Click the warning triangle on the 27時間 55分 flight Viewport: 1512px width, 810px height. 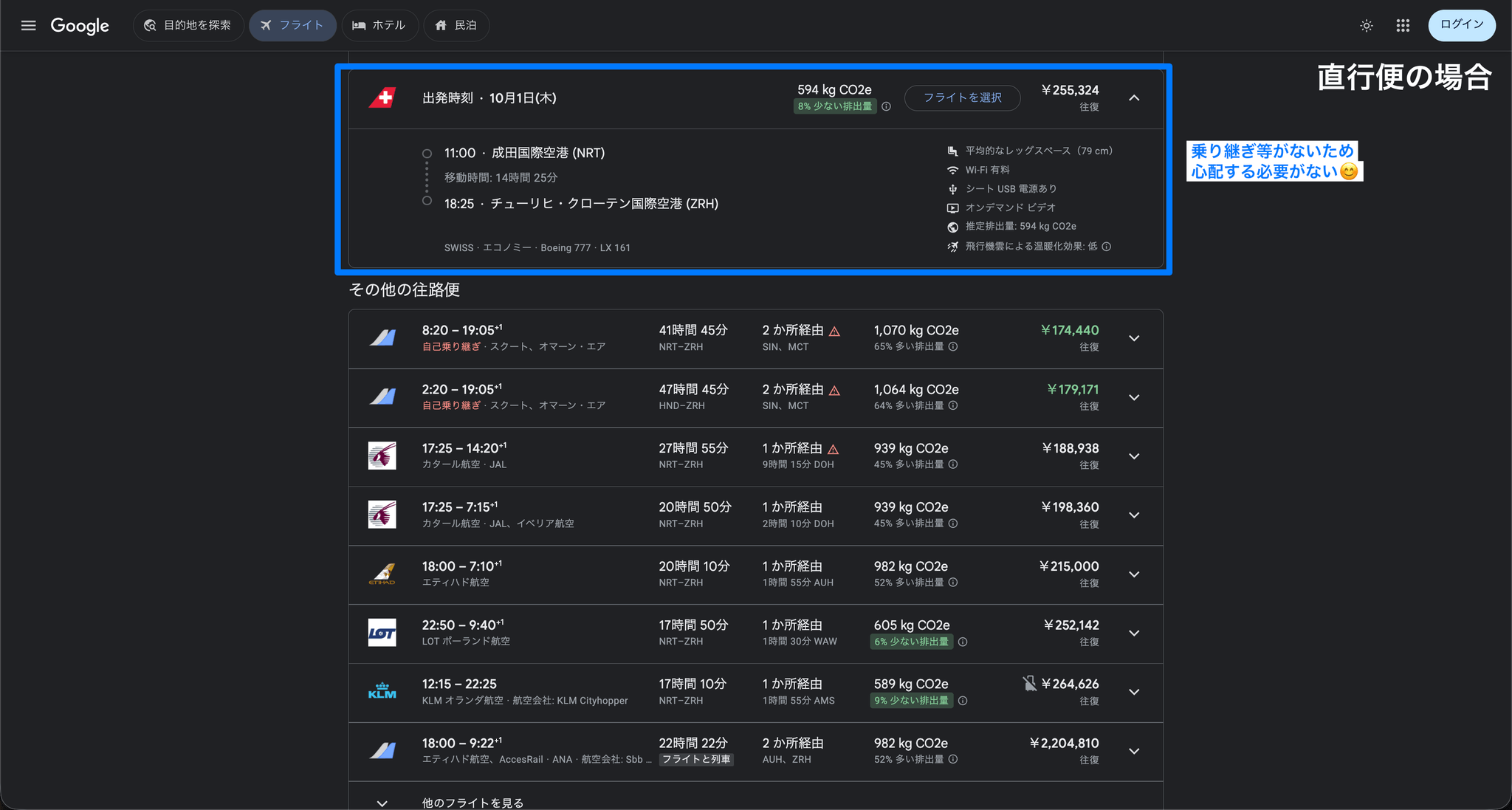coord(833,449)
